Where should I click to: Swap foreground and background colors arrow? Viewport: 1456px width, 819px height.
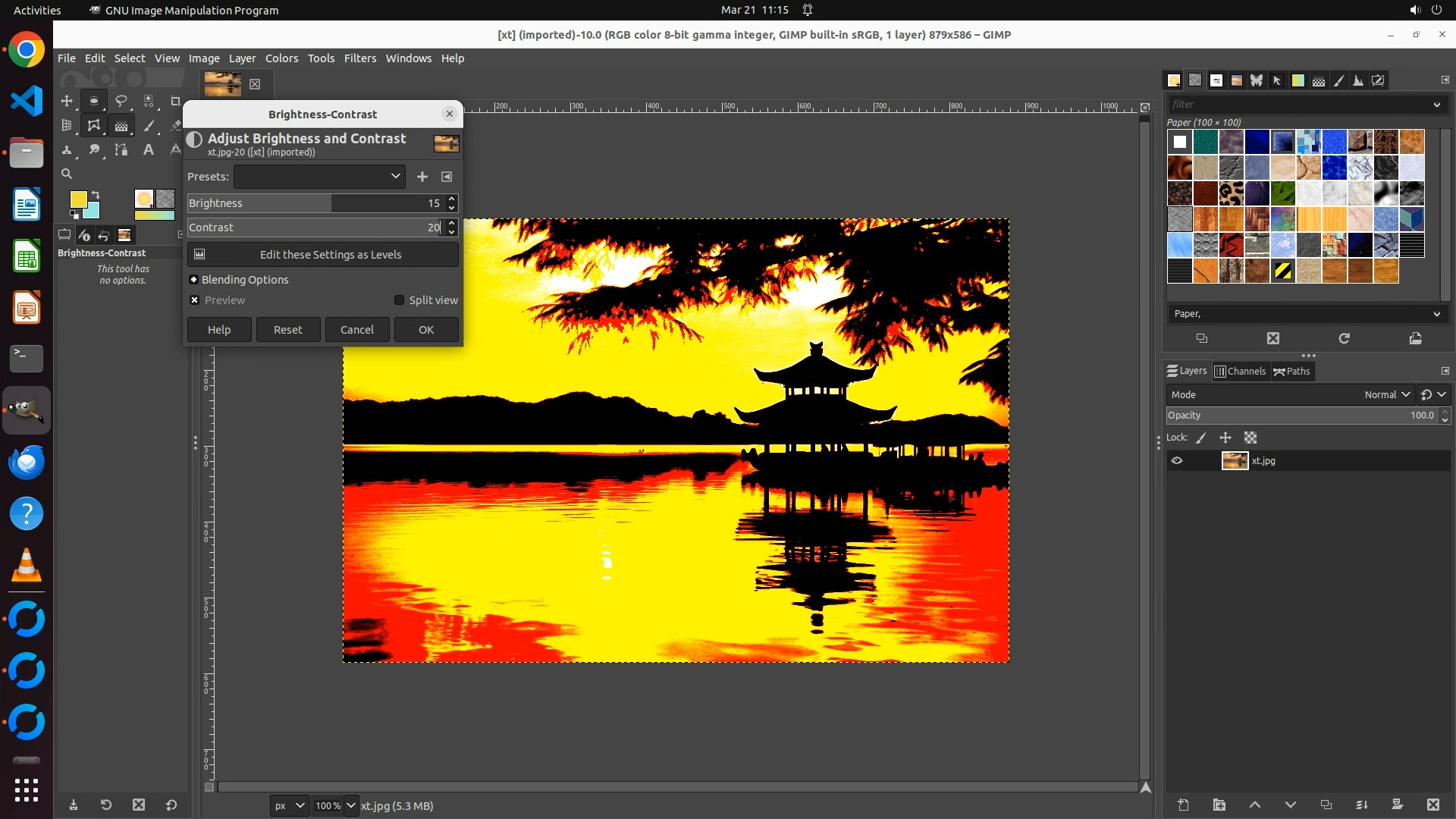click(x=96, y=195)
